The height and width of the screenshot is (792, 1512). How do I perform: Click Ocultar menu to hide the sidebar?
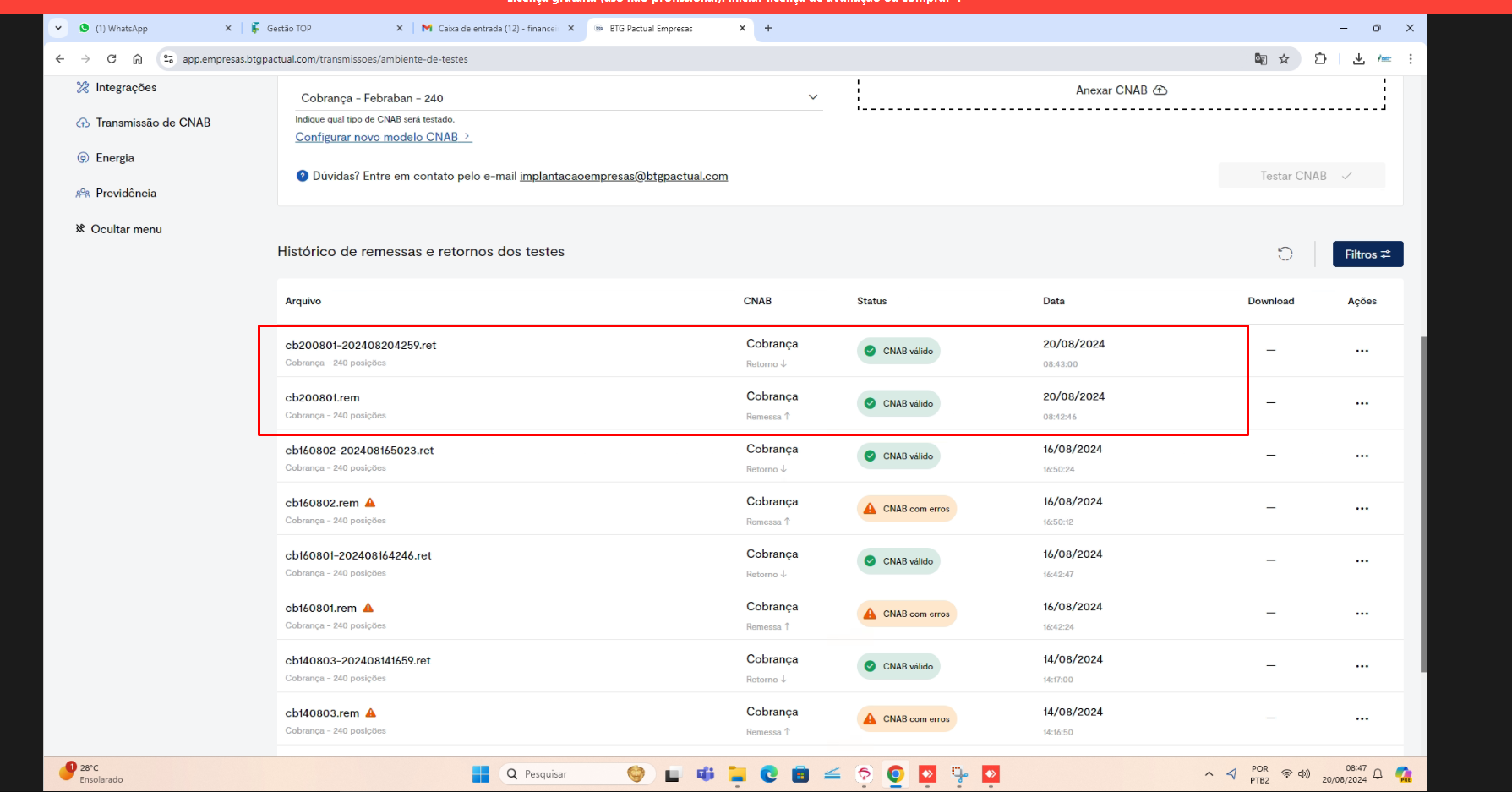[119, 229]
